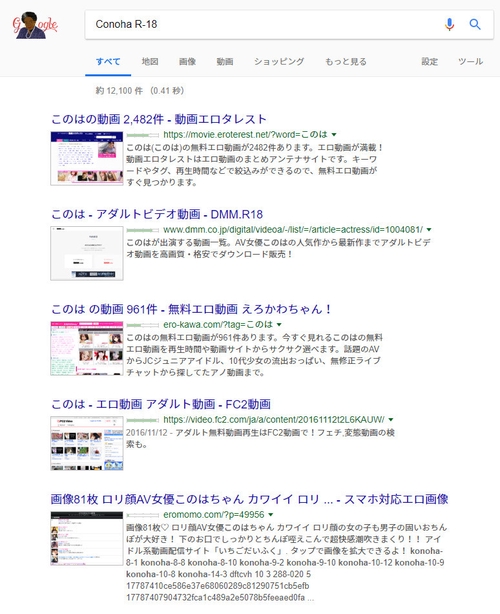Click the rating bar beside movie.eroterest.net URL
This screenshot has width=500, height=614.
(143, 135)
